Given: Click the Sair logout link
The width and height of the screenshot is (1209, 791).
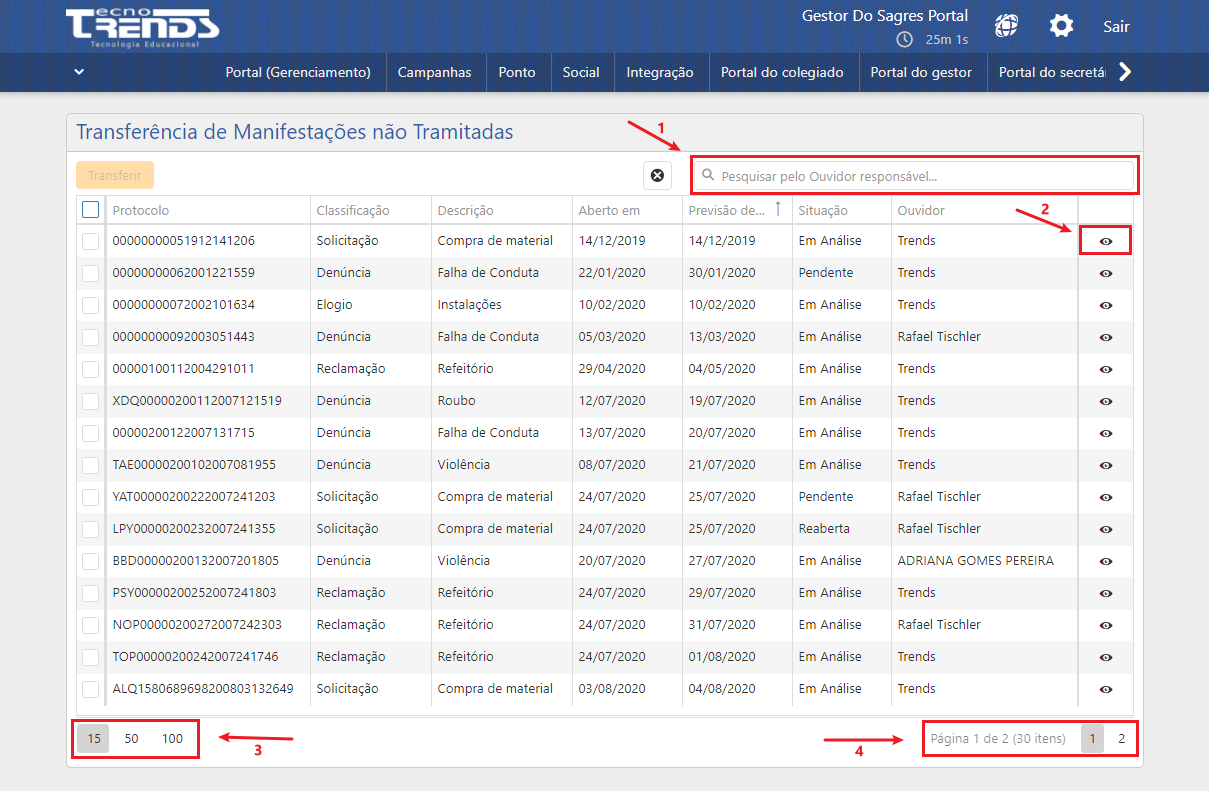Looking at the screenshot, I should pyautogui.click(x=1116, y=26).
